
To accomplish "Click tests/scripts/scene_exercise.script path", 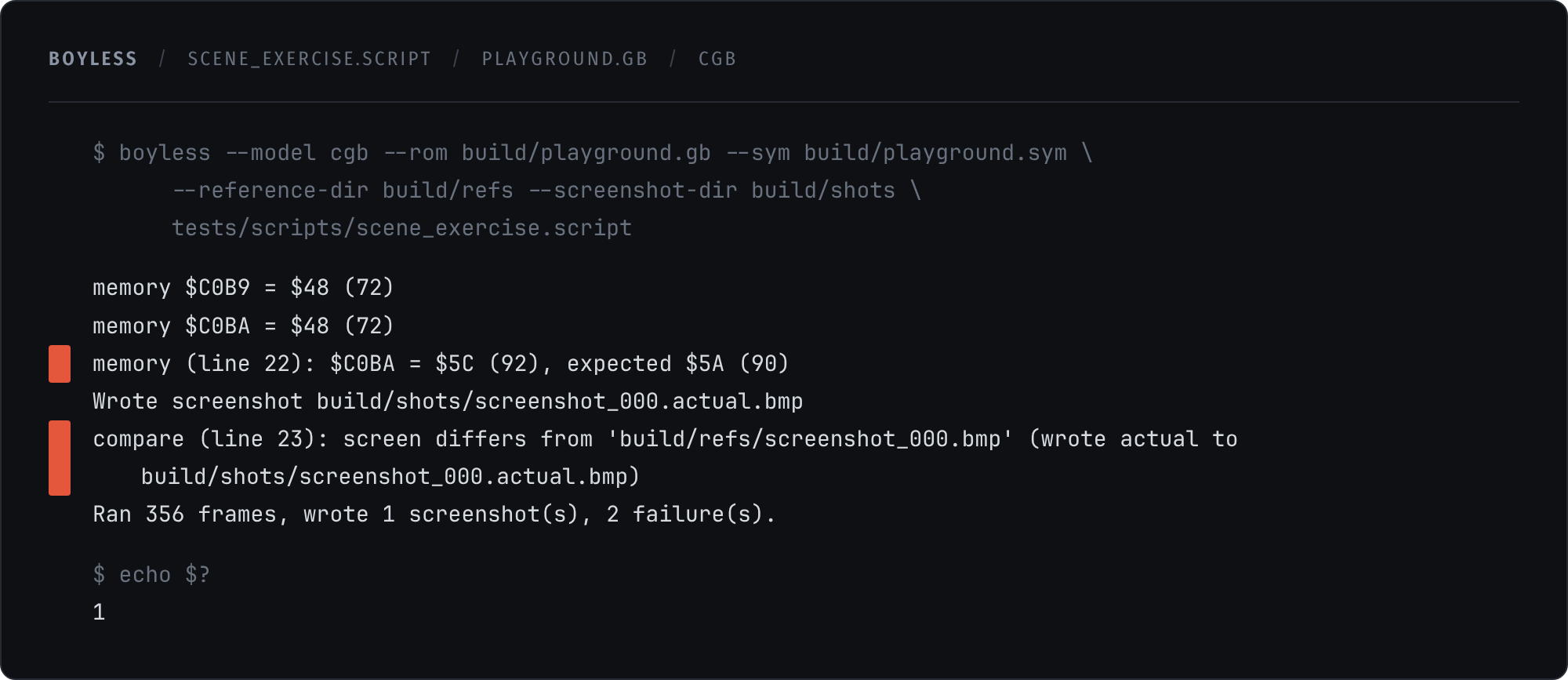I will click(x=401, y=228).
